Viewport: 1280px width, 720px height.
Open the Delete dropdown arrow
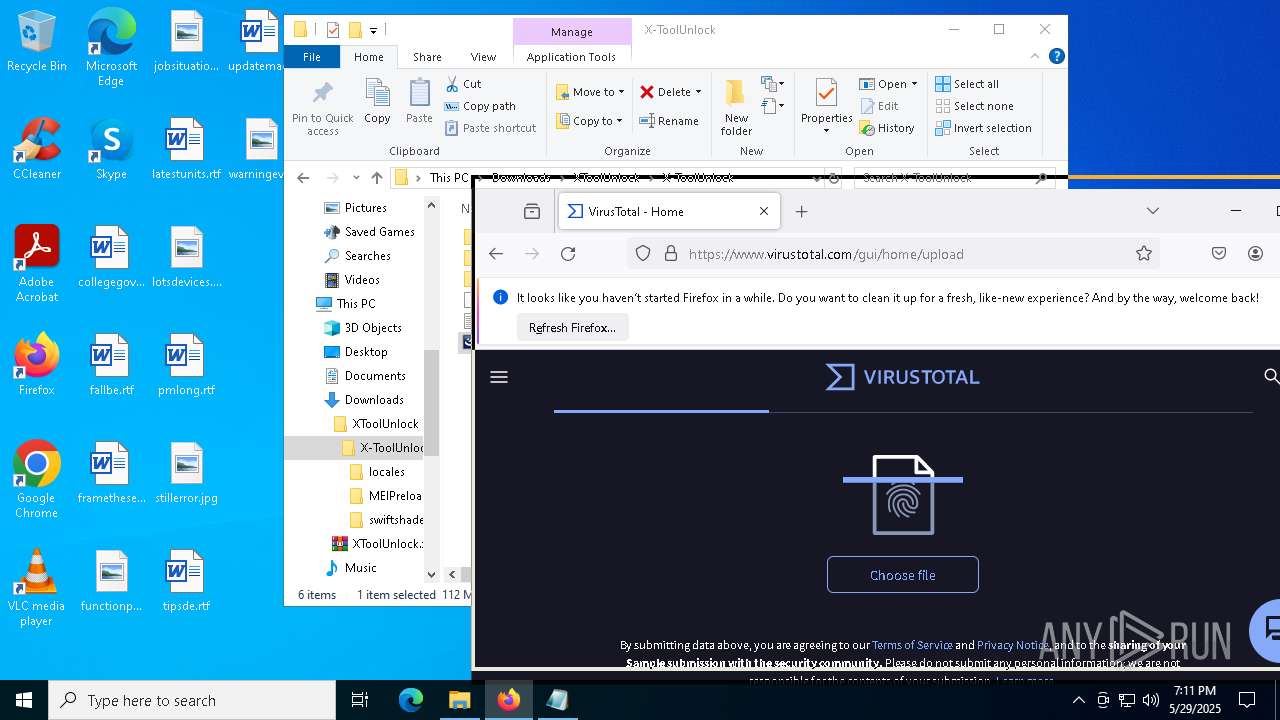tap(698, 92)
